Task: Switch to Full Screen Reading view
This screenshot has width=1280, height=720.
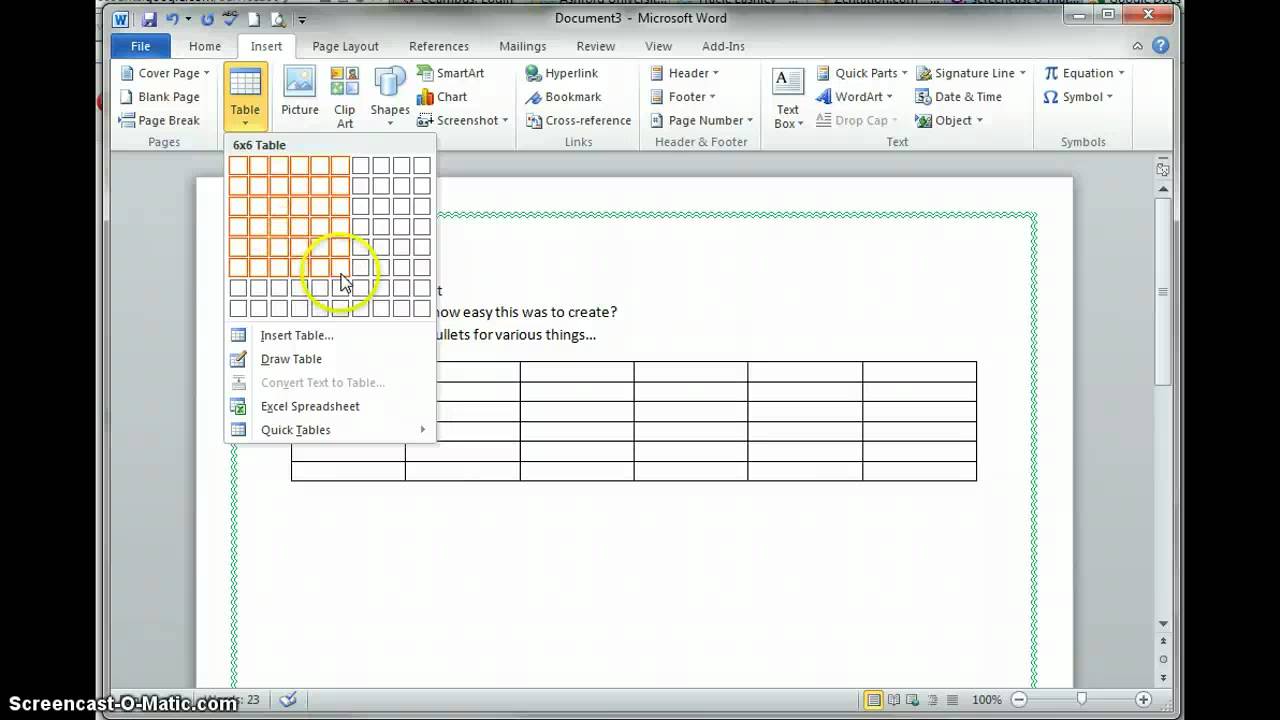Action: coord(894,700)
